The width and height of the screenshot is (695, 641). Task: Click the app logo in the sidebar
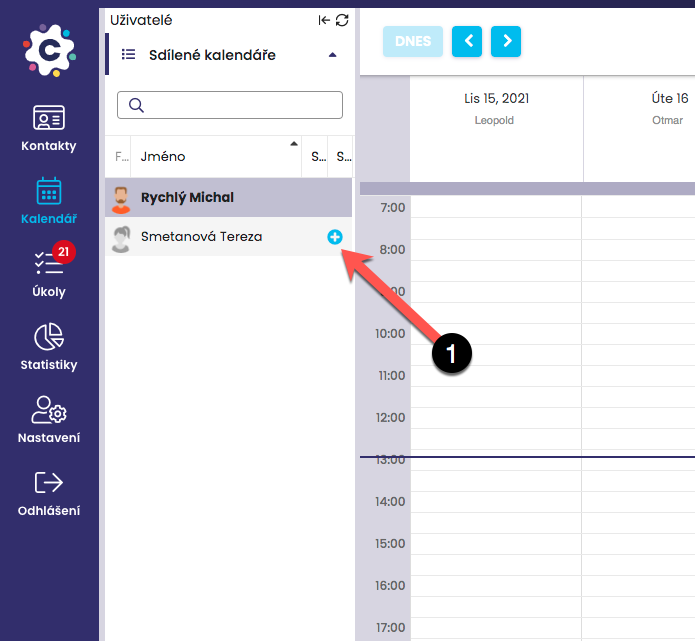click(x=49, y=51)
